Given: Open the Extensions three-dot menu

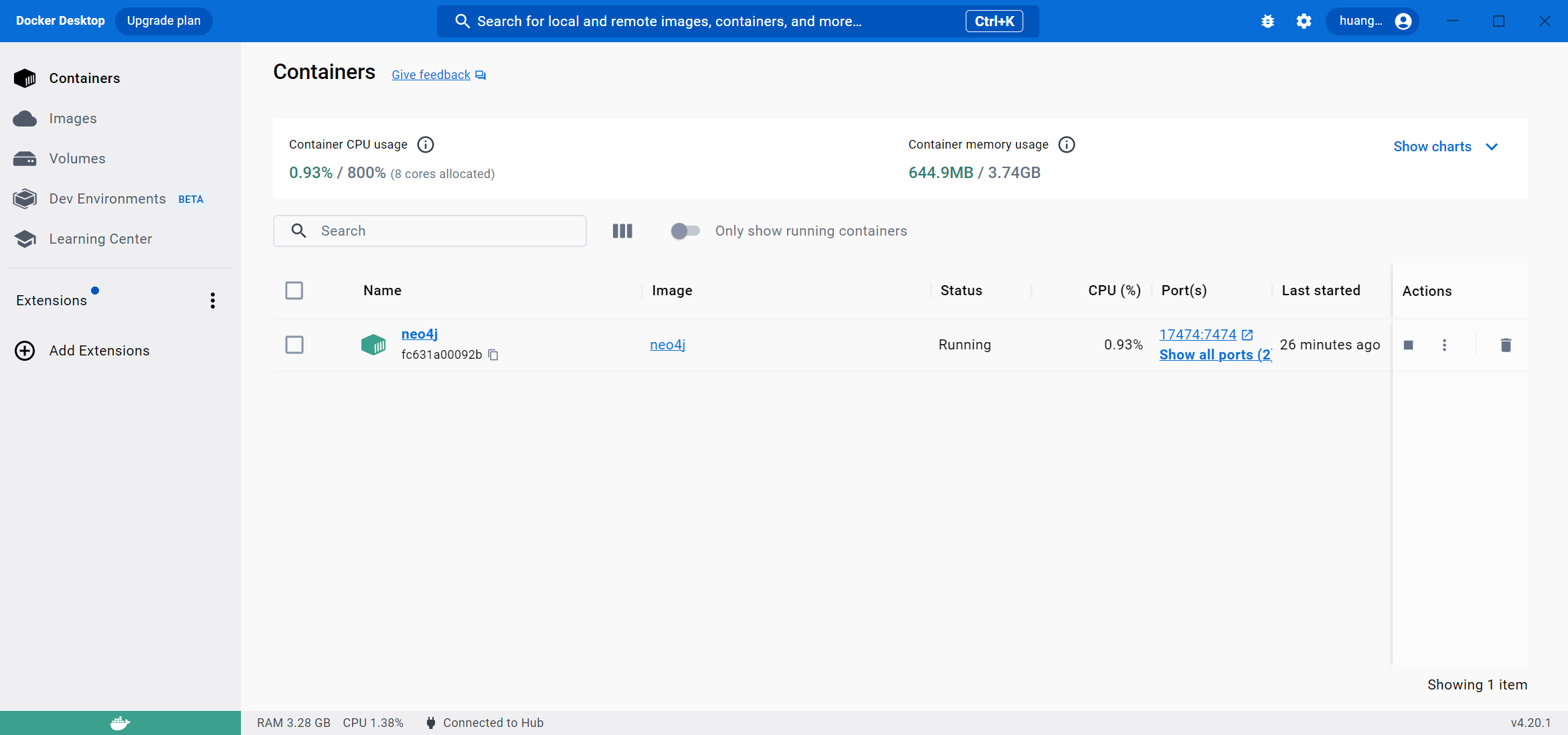Looking at the screenshot, I should pos(213,301).
